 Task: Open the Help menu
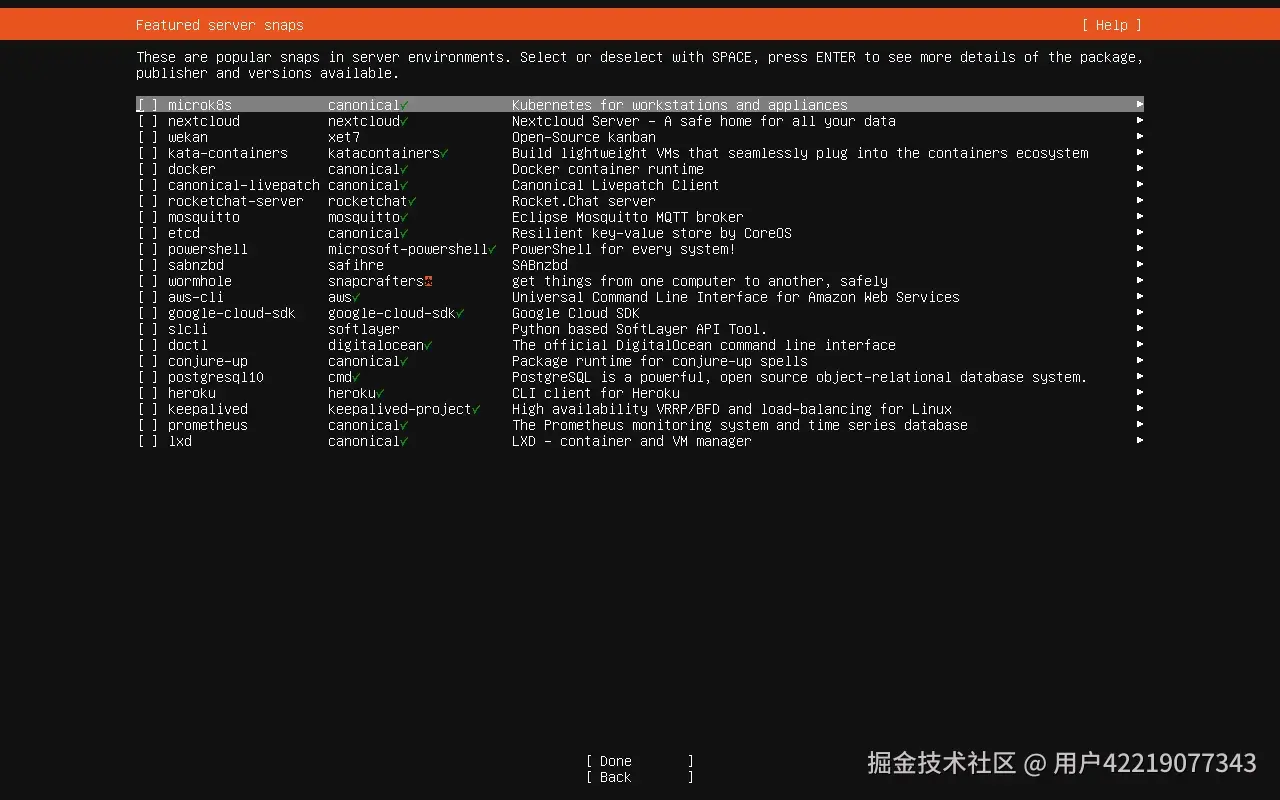pyautogui.click(x=1110, y=25)
